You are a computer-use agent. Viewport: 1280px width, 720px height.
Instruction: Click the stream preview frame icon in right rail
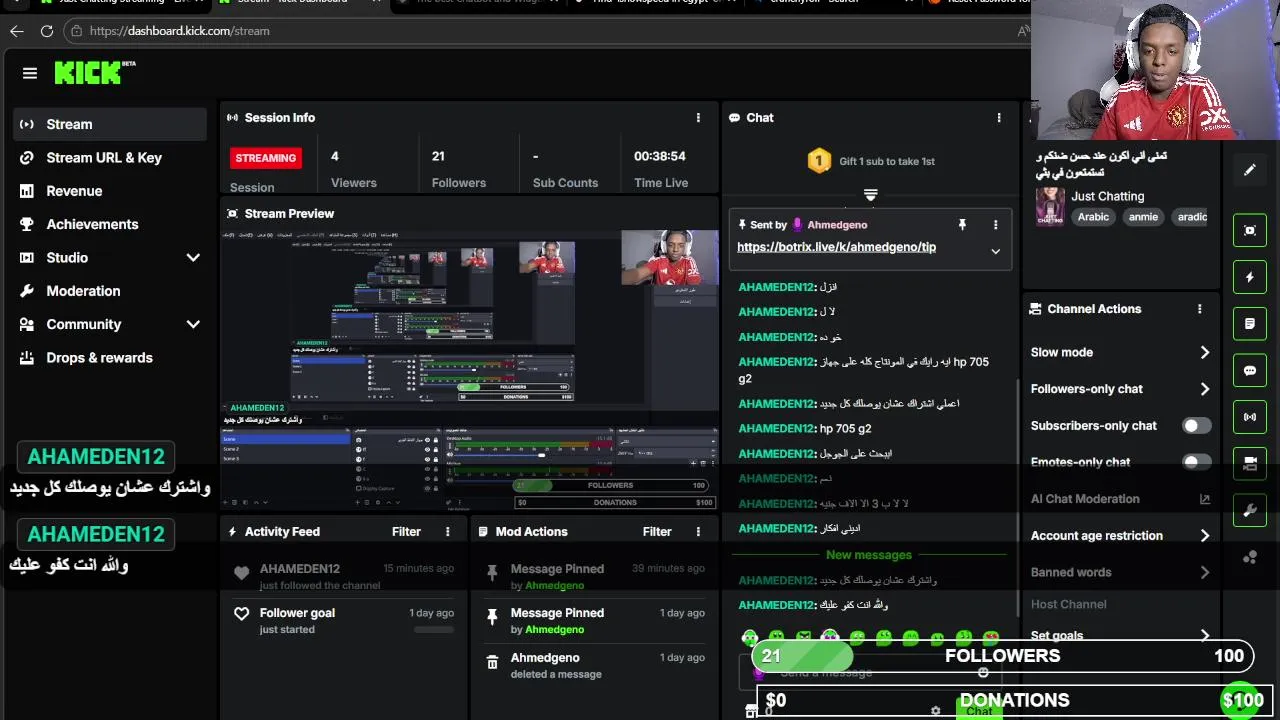tap(1249, 230)
